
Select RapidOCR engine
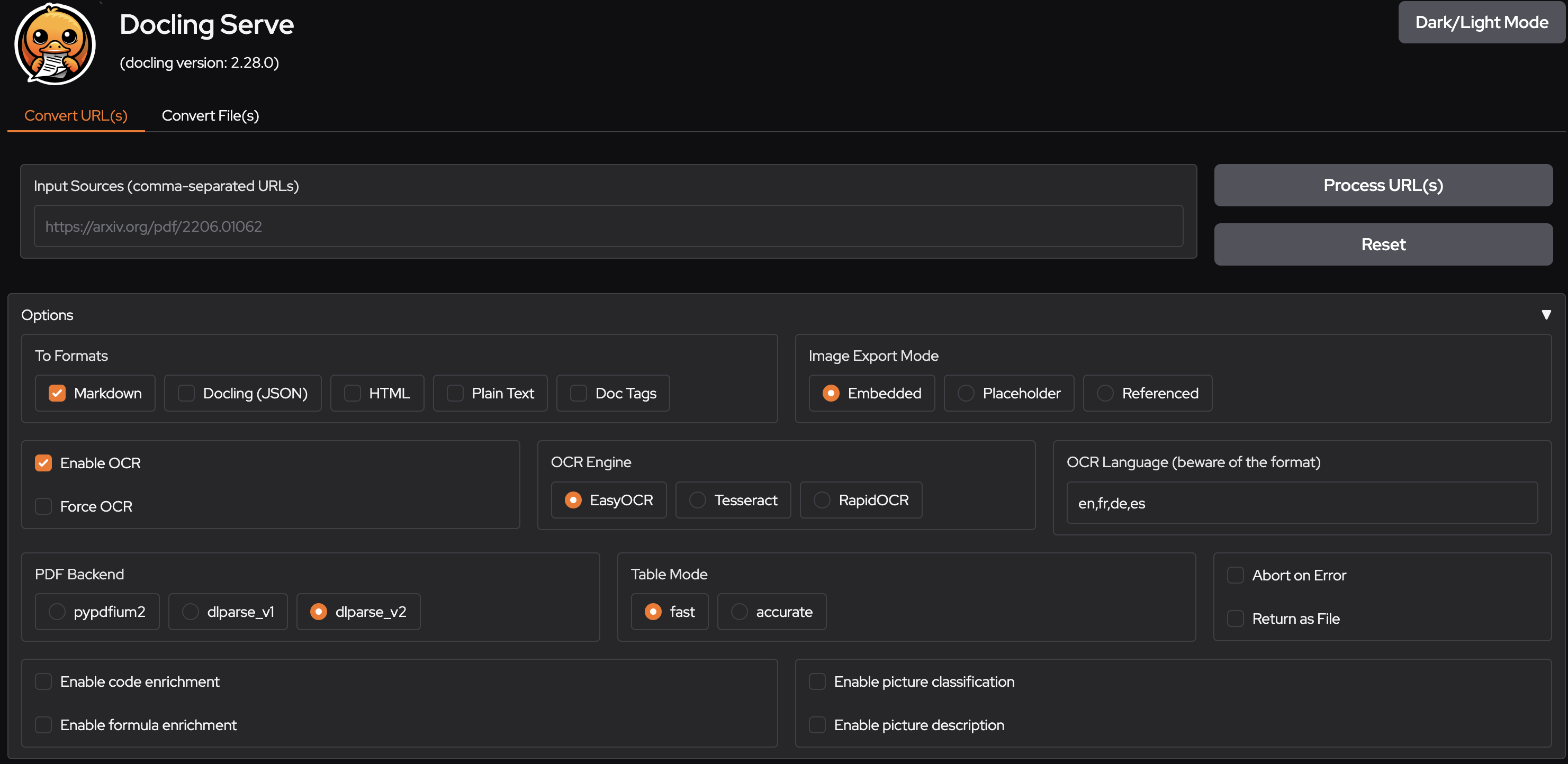click(822, 500)
